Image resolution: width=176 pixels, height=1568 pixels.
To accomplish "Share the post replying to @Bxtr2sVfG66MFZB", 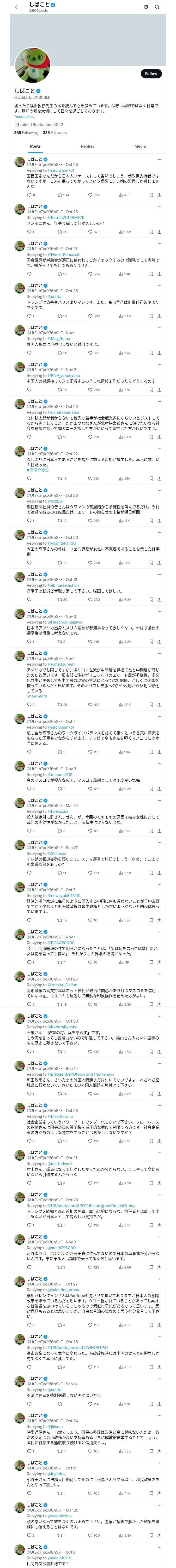I will click(159, 232).
